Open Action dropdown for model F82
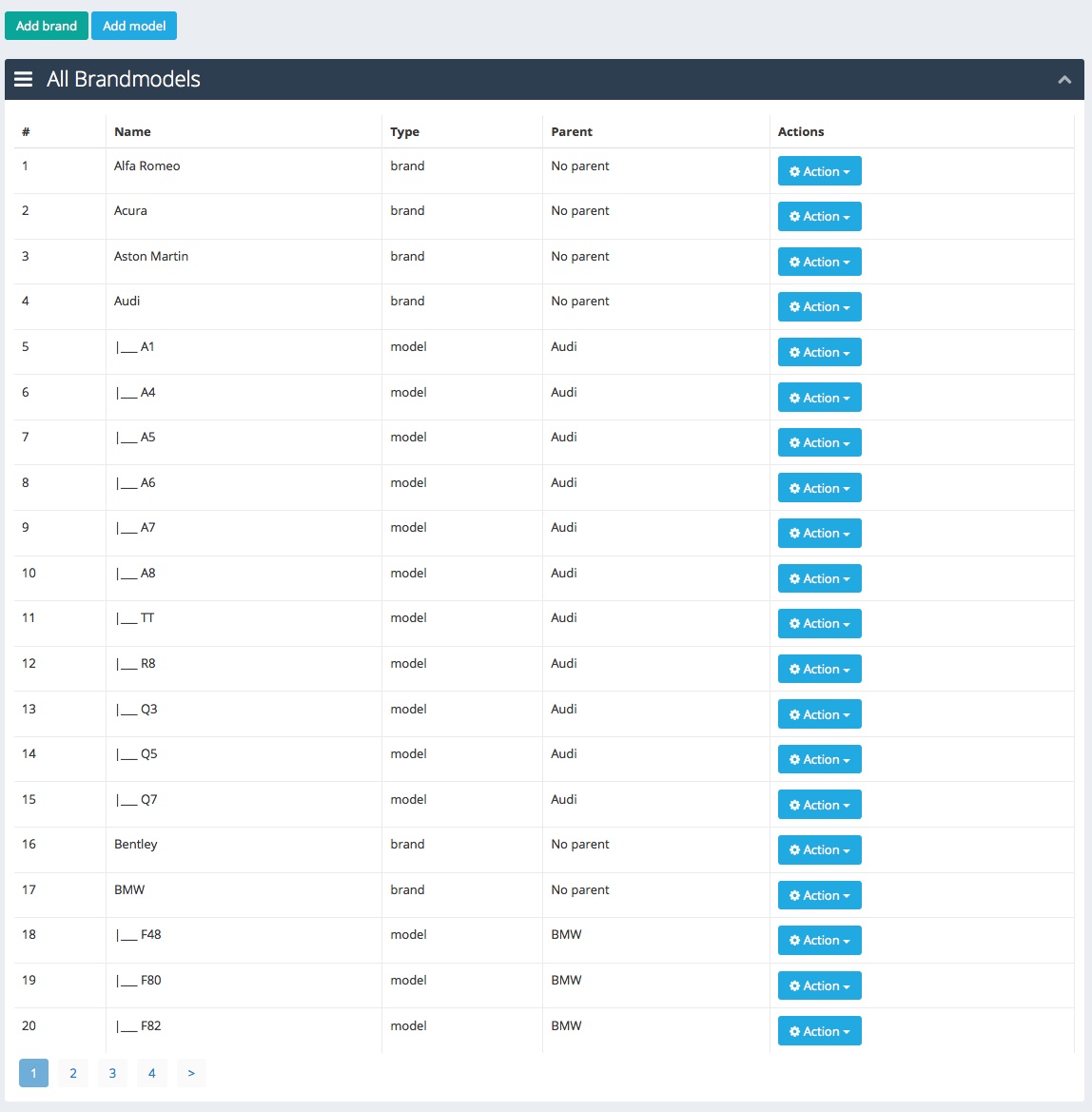Viewport: 1092px width, 1112px height. click(820, 1030)
